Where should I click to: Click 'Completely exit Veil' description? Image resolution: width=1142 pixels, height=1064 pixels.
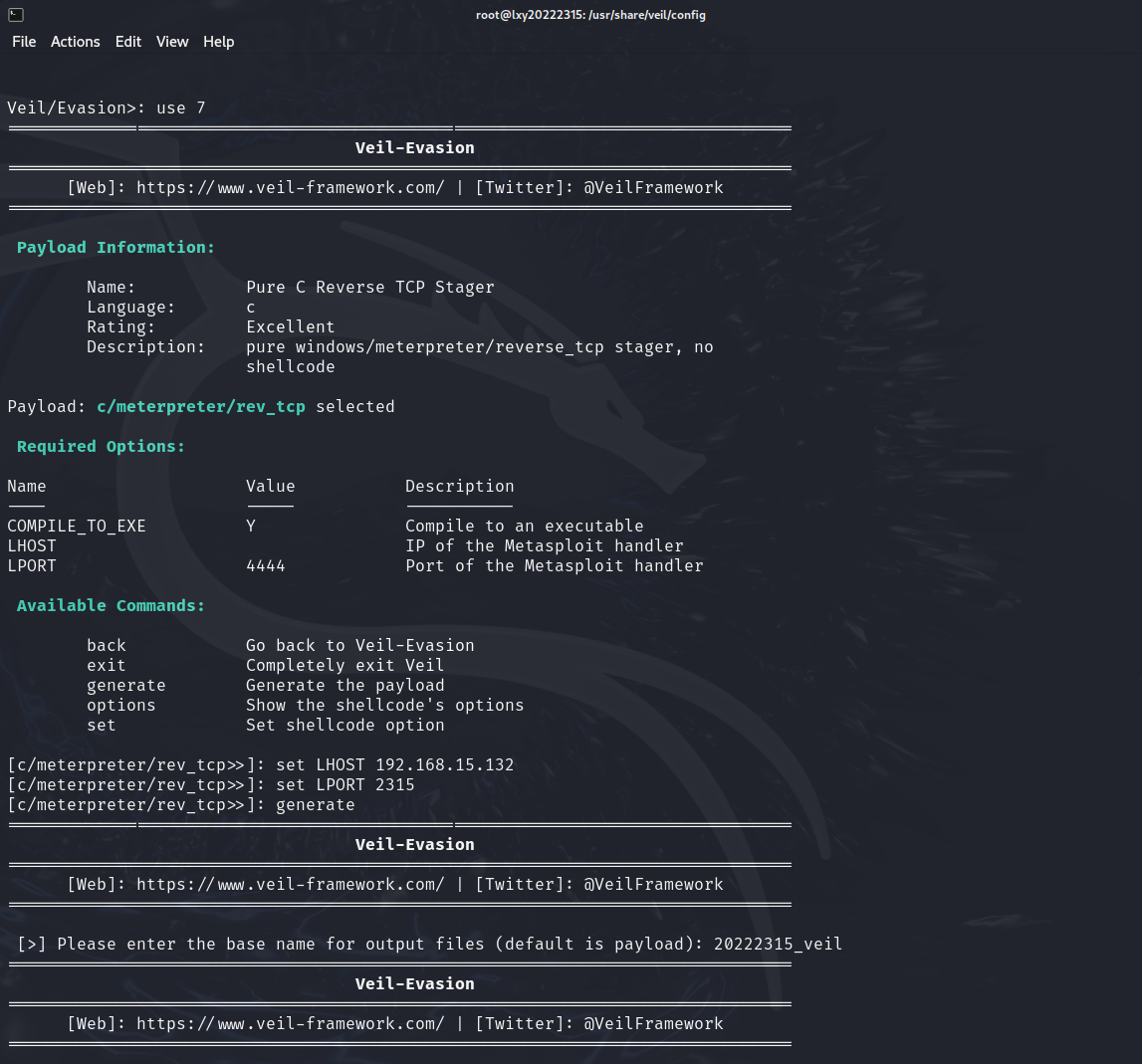[x=345, y=666]
